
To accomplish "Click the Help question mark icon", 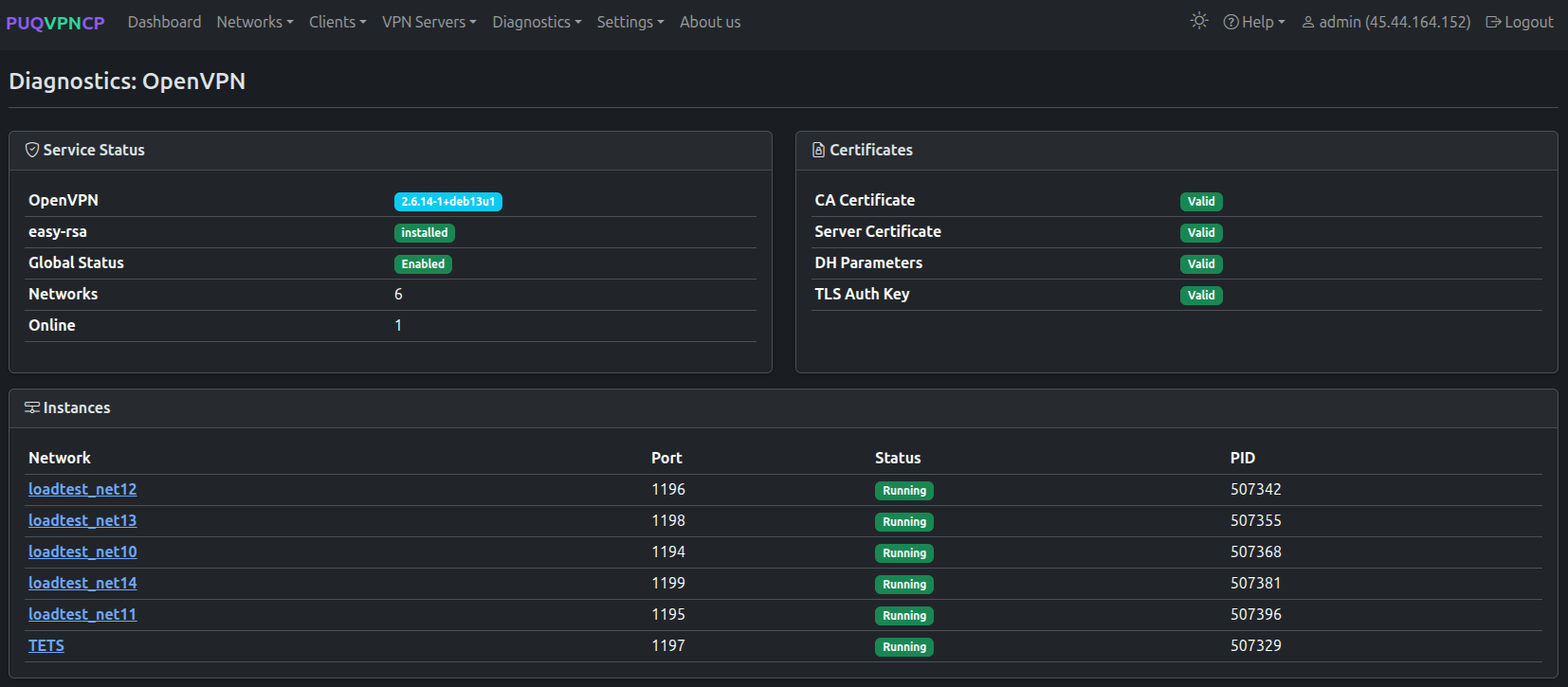I will [1231, 22].
